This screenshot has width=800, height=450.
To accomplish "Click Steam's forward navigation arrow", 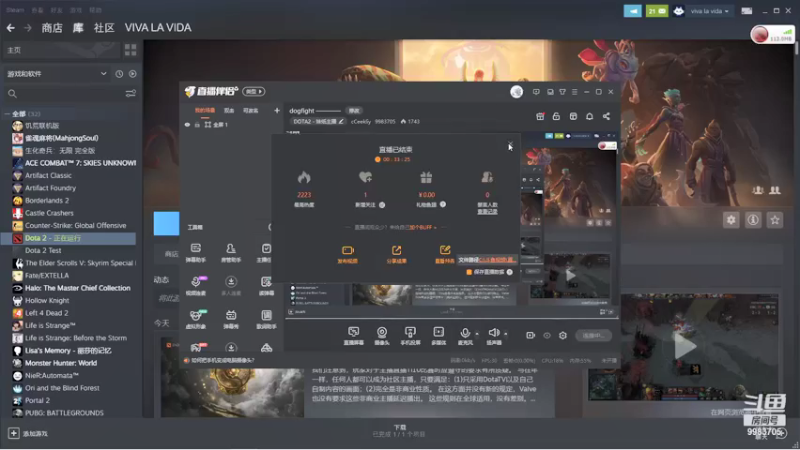I will (28, 28).
